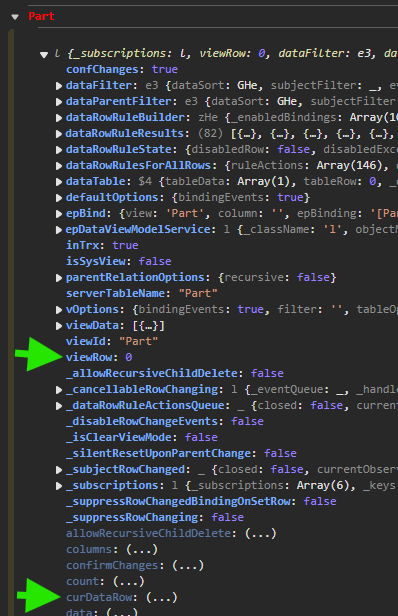Select the _suppressRowChanging false value
Image resolution: width=398 pixels, height=616 pixels.
[x=227, y=517]
